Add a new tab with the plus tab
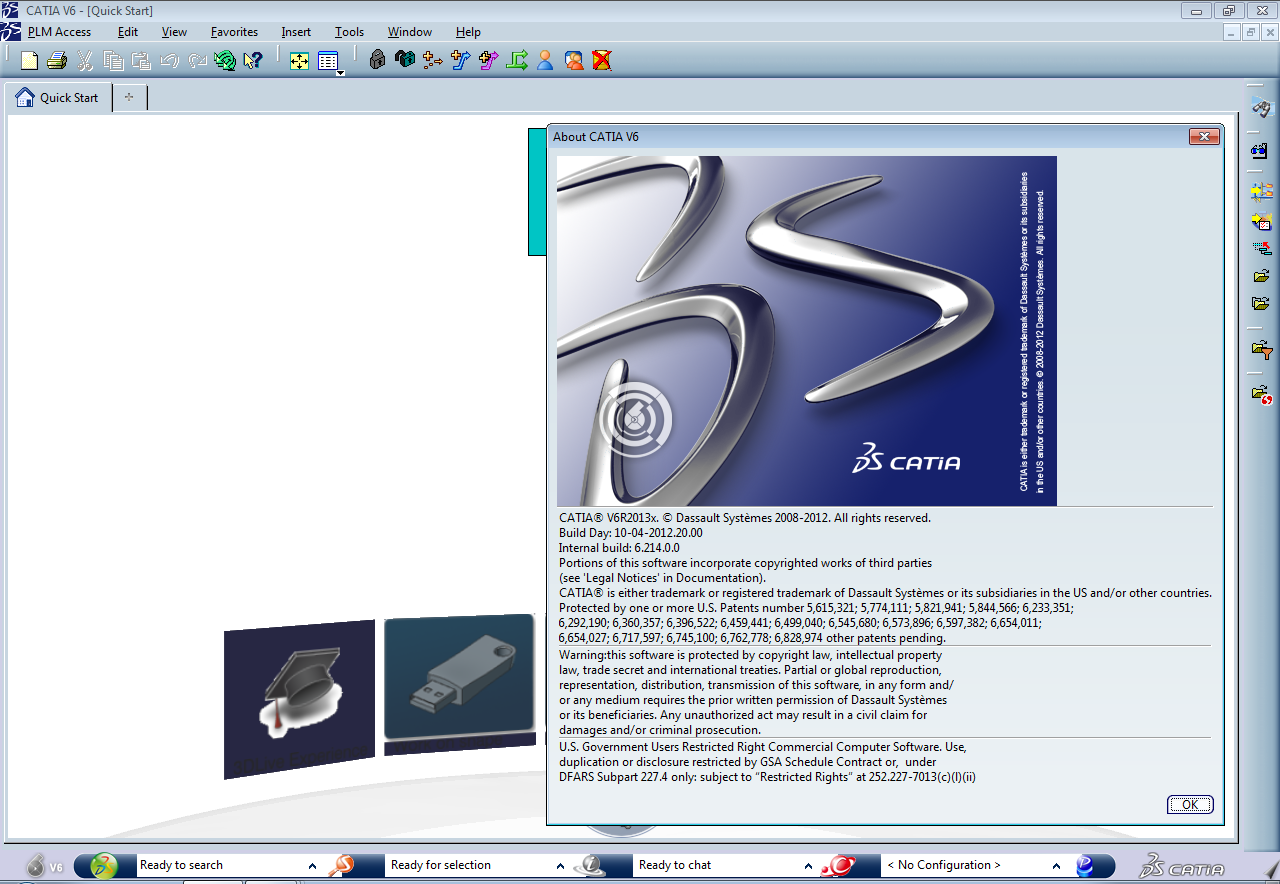1280x884 pixels. pos(129,98)
